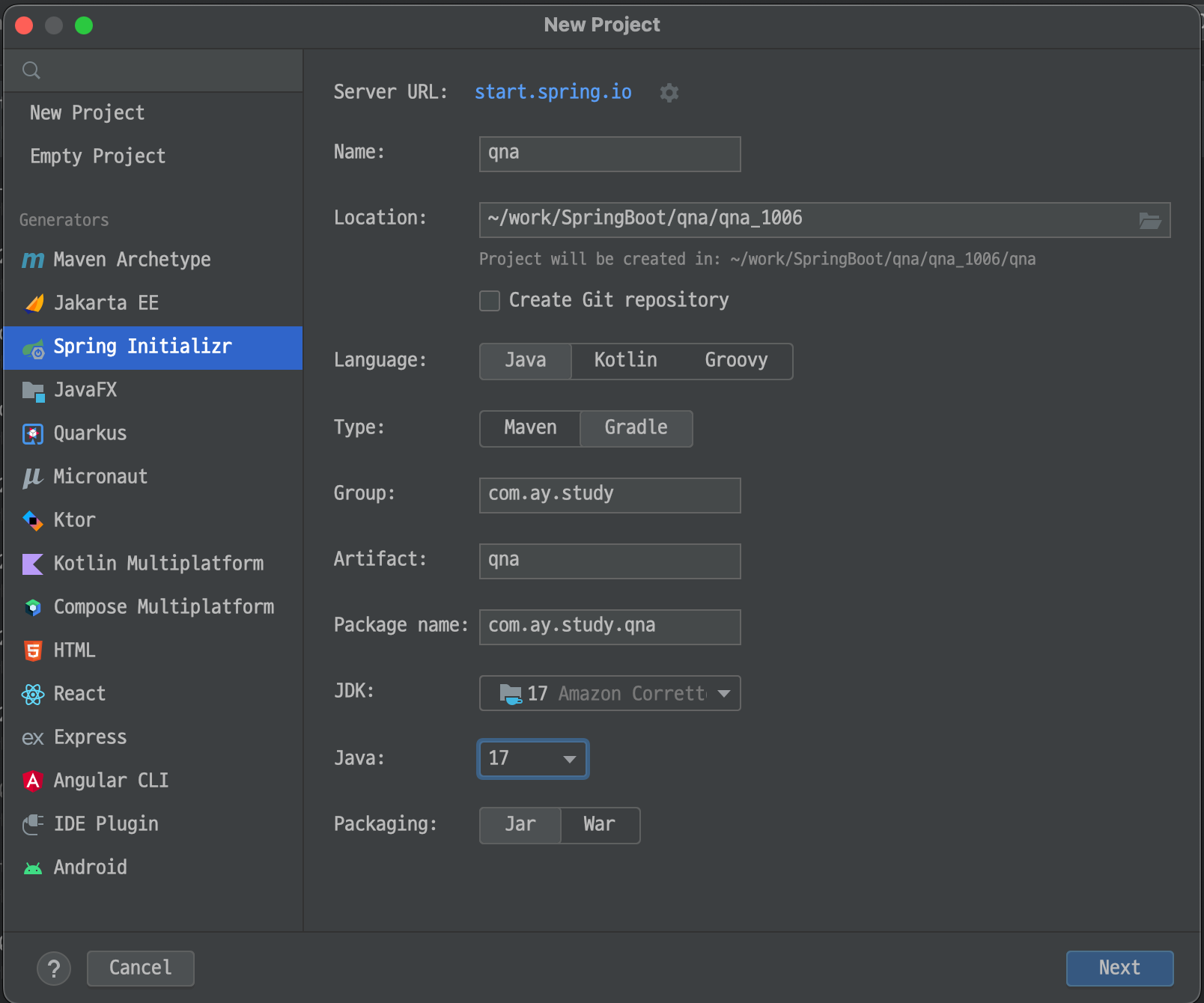Viewport: 1204px width, 1003px height.
Task: Select React generator
Action: [153, 694]
